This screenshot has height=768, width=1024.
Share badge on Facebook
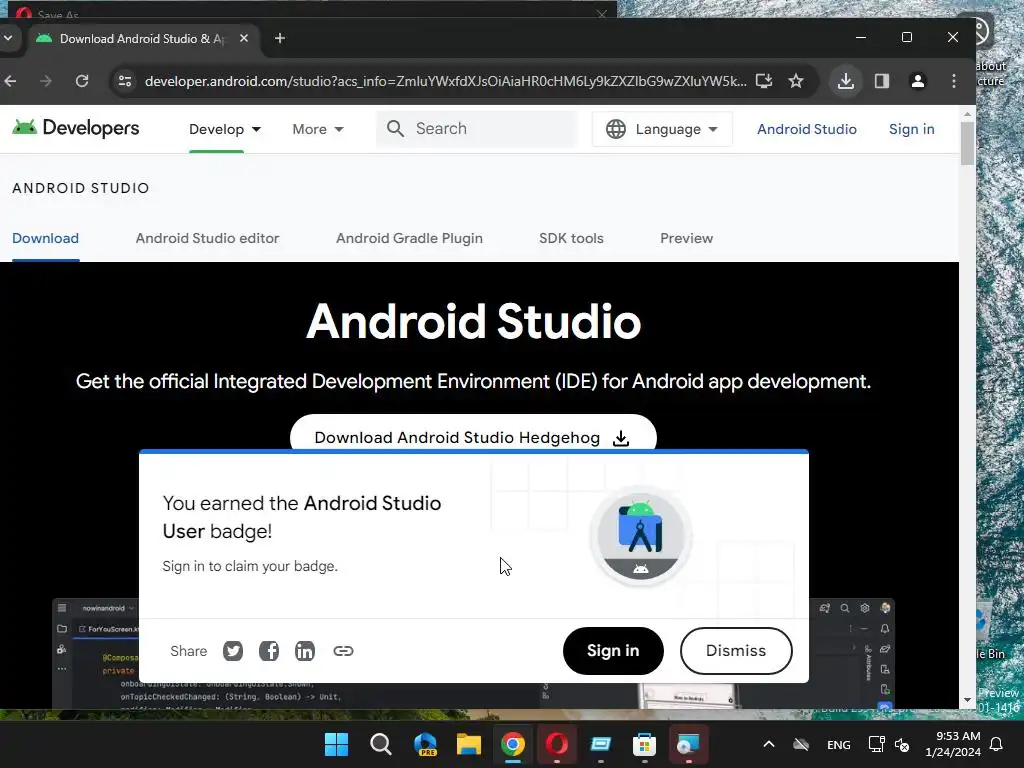pos(268,651)
